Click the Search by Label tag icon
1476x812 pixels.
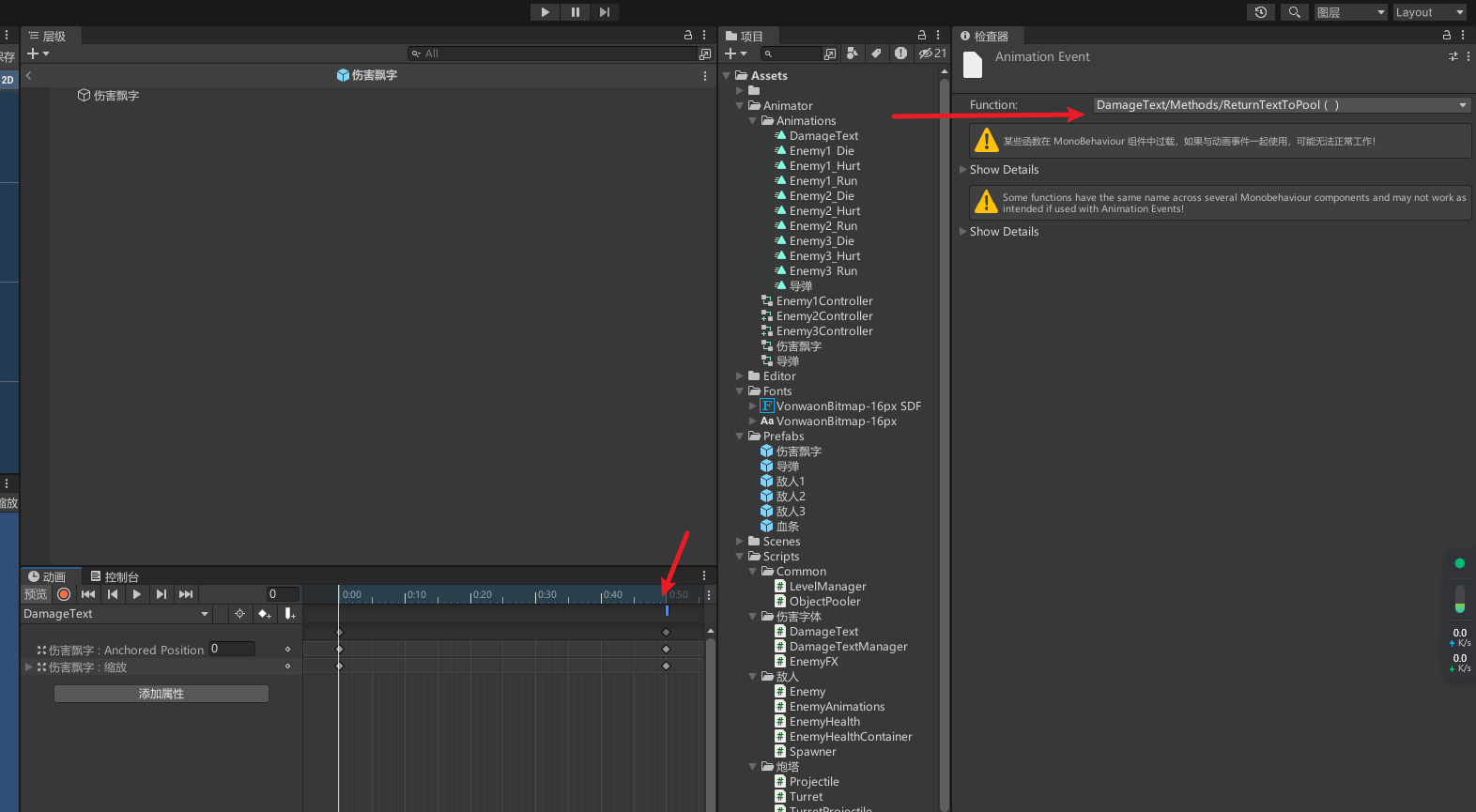coord(876,54)
